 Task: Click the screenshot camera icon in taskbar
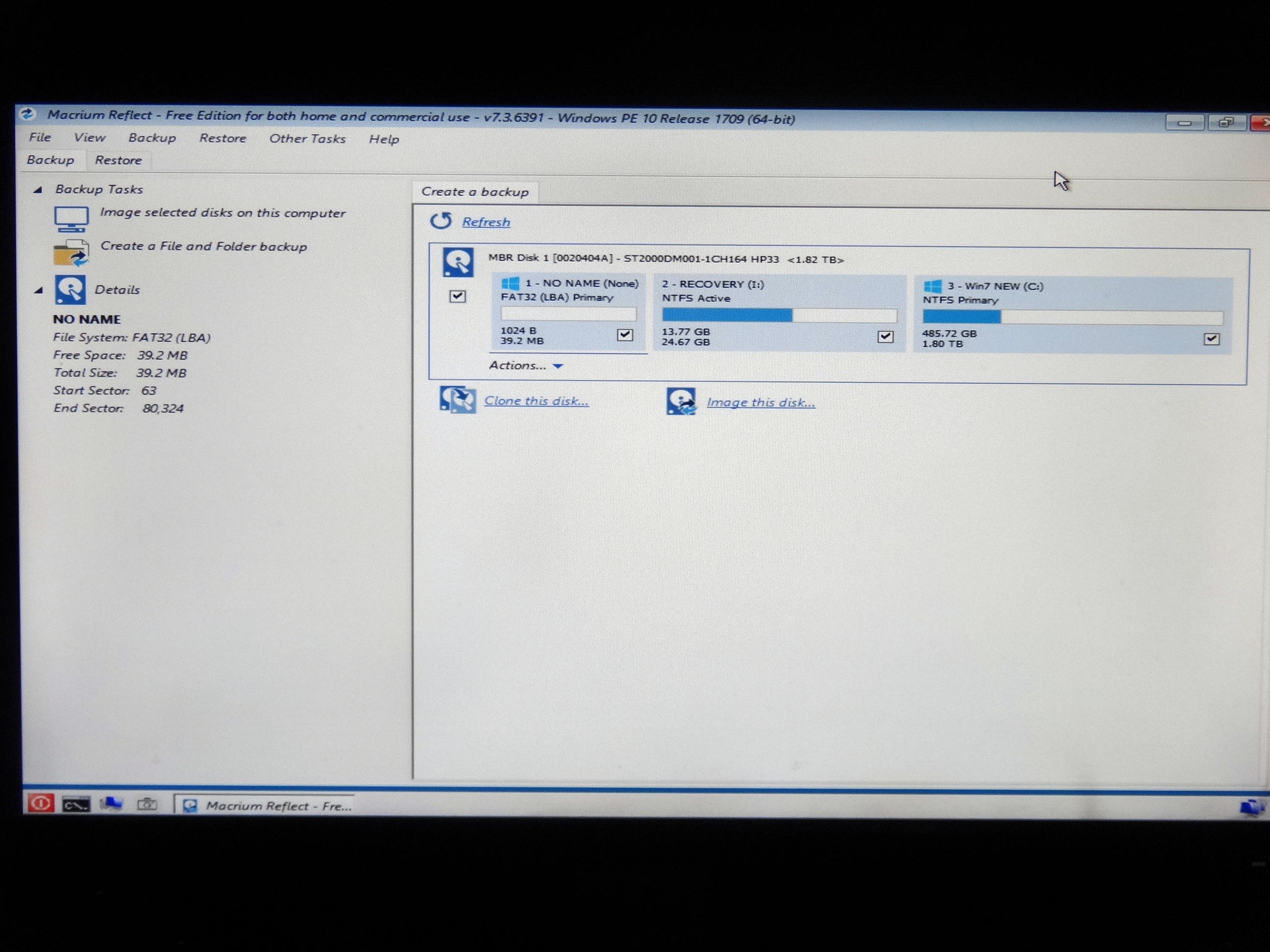coord(147,805)
